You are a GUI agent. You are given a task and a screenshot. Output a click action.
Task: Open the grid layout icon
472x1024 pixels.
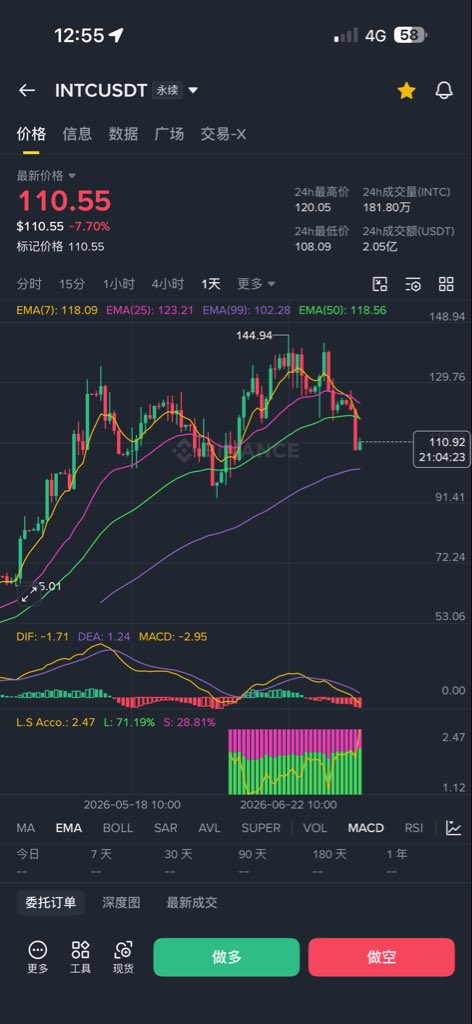[447, 284]
